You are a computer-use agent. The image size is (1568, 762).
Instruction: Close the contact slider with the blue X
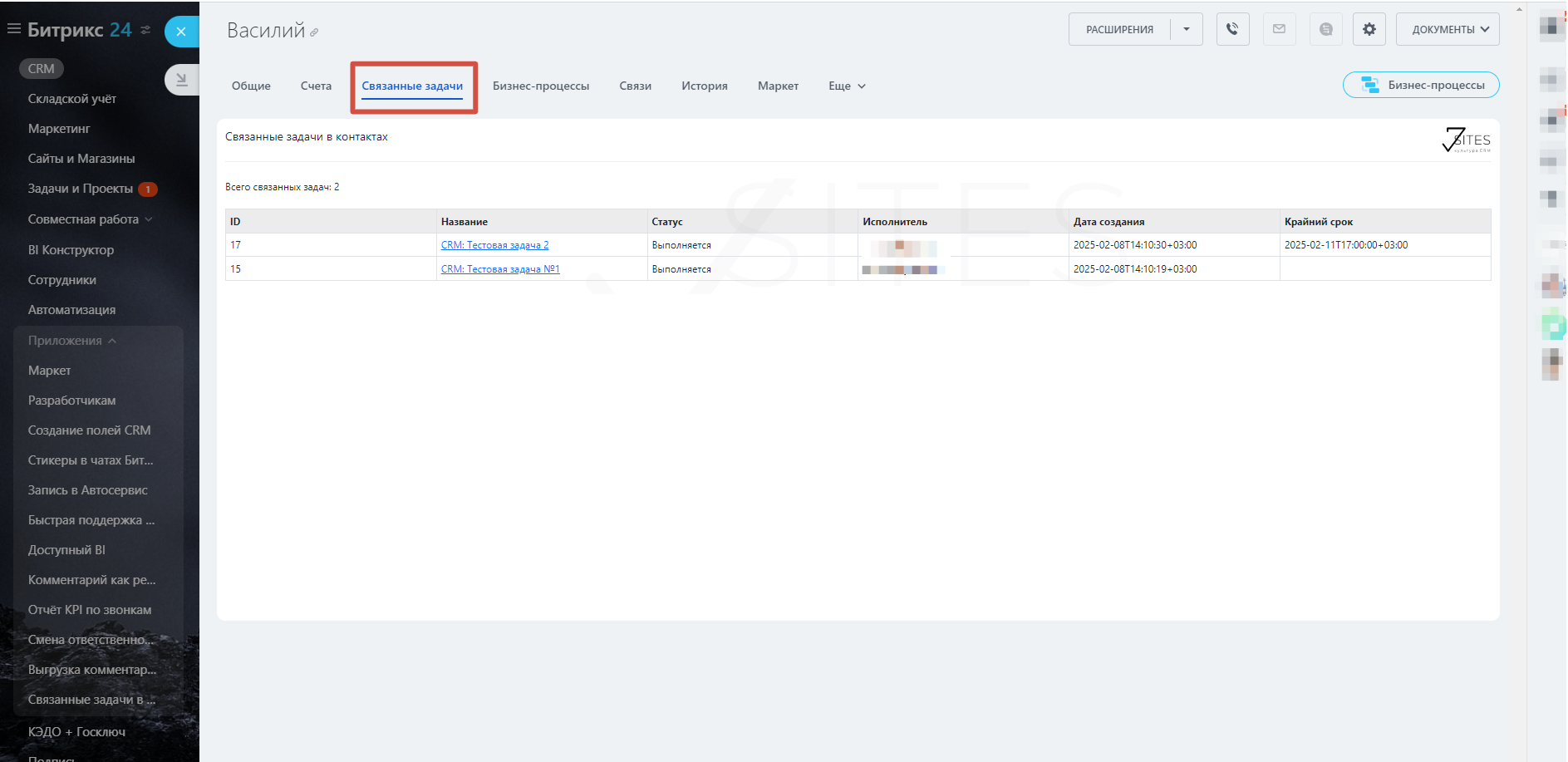click(x=181, y=32)
